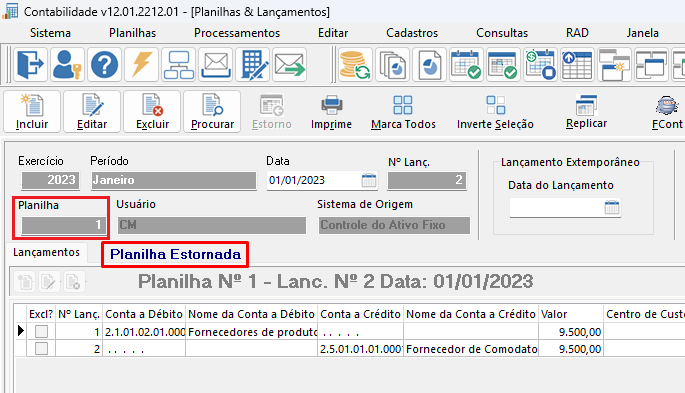This screenshot has height=393, width=685.
Task: Click the 9.500,00 value in entry 2
Action: 571,349
